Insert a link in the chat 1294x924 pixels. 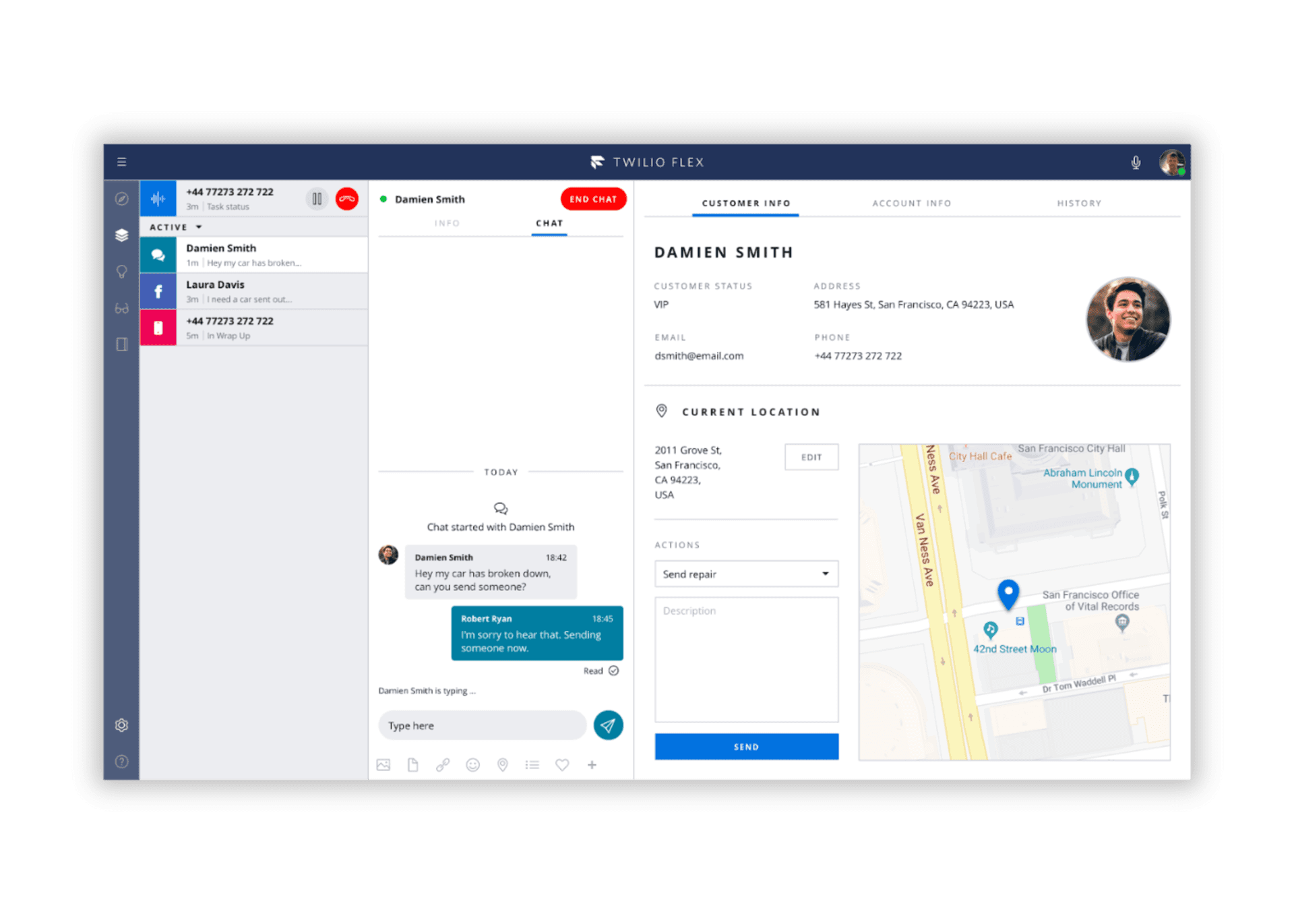(x=443, y=764)
